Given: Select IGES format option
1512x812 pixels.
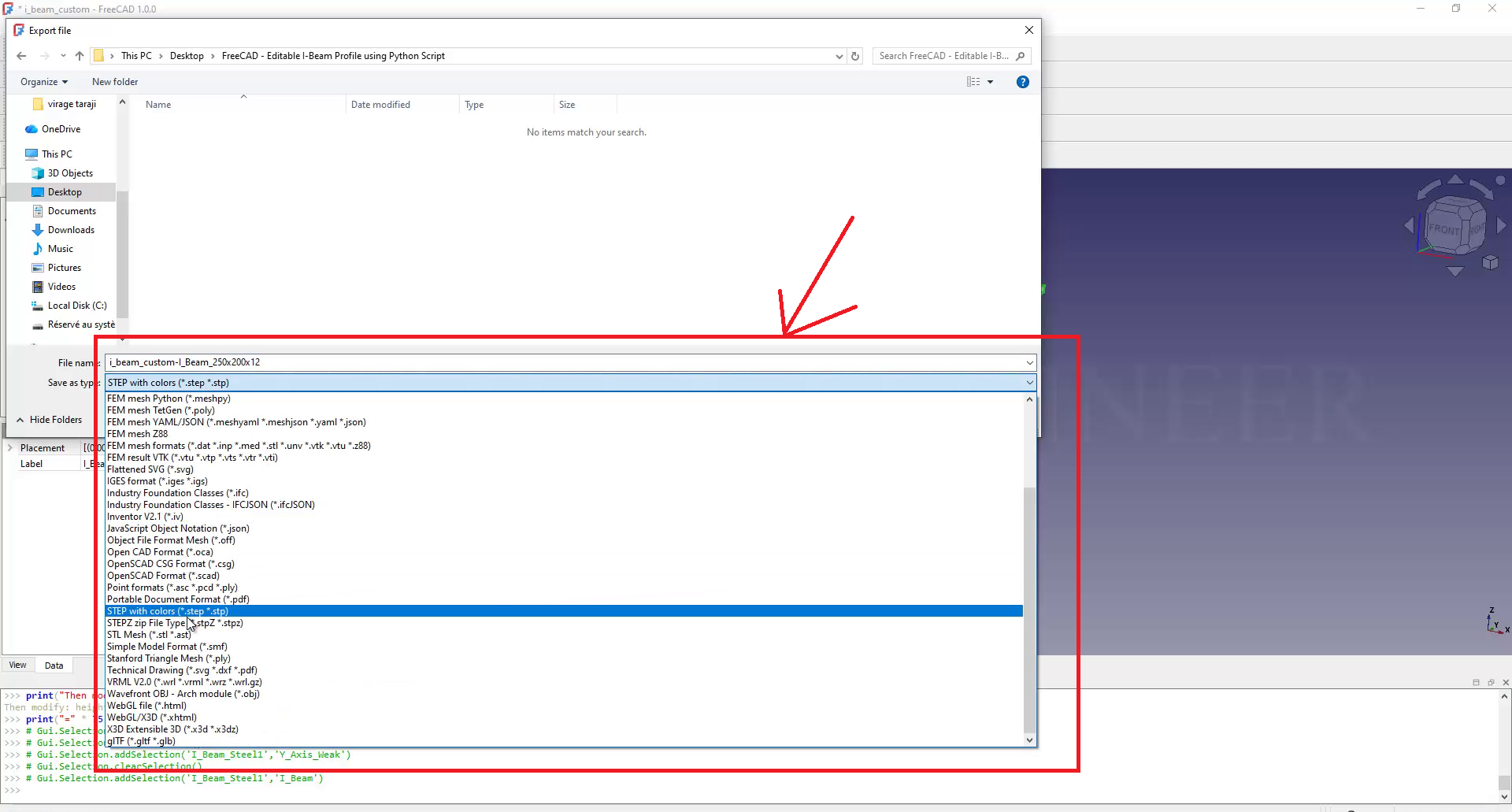Looking at the screenshot, I should 157,481.
